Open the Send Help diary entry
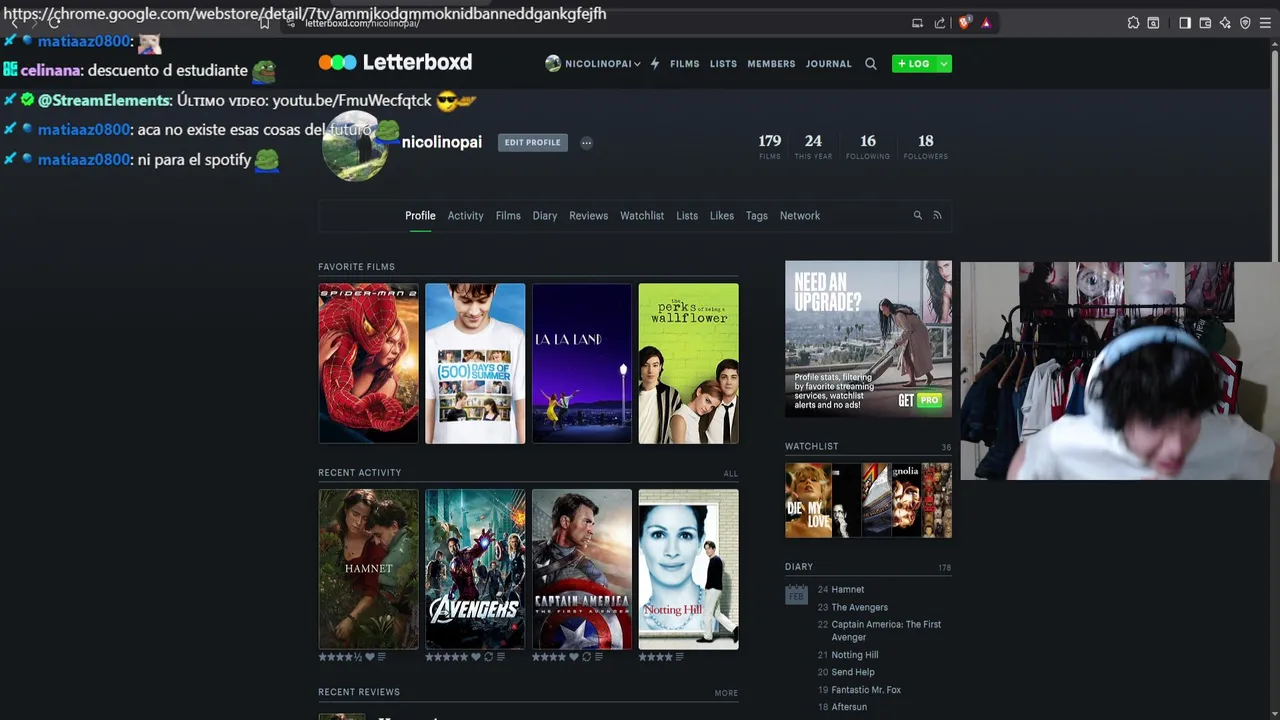1280x720 pixels. click(853, 672)
